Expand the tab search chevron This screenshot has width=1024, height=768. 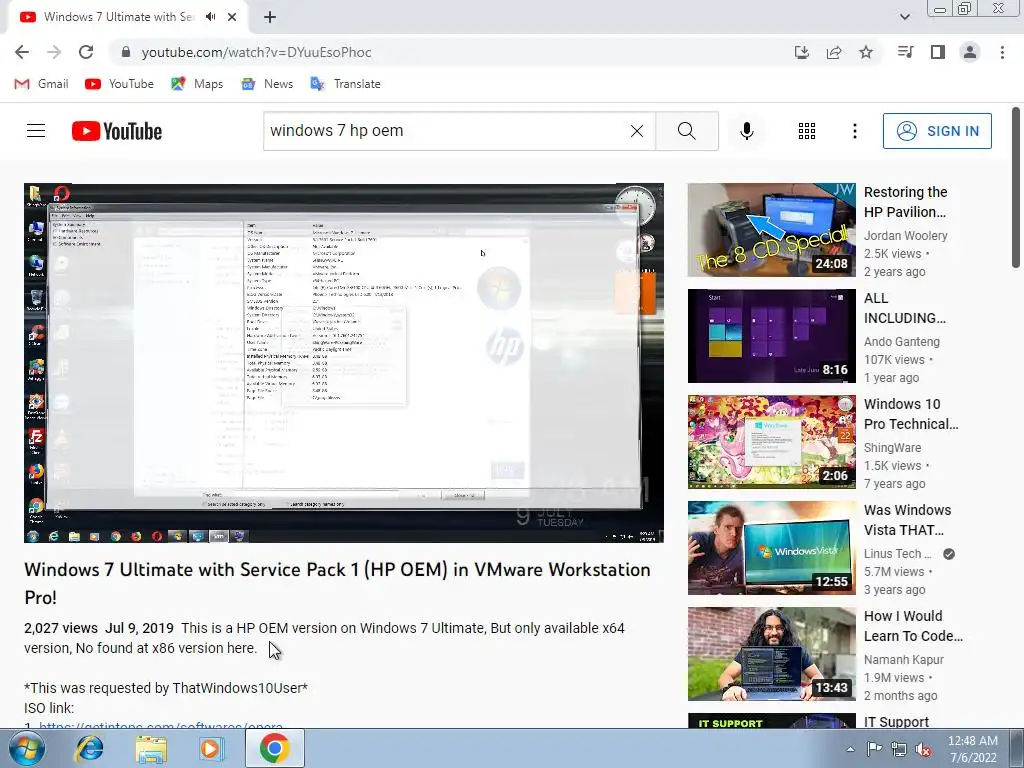(x=904, y=17)
